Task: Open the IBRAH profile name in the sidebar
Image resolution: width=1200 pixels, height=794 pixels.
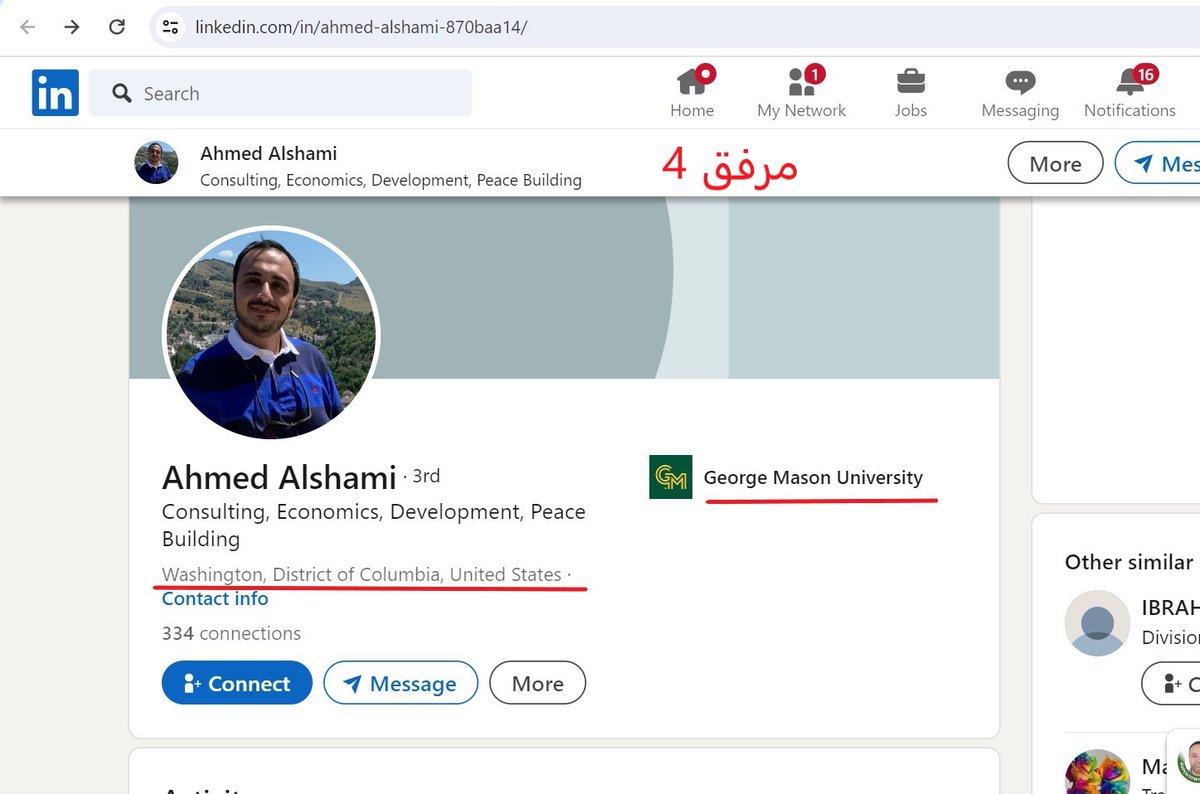Action: 1170,608
